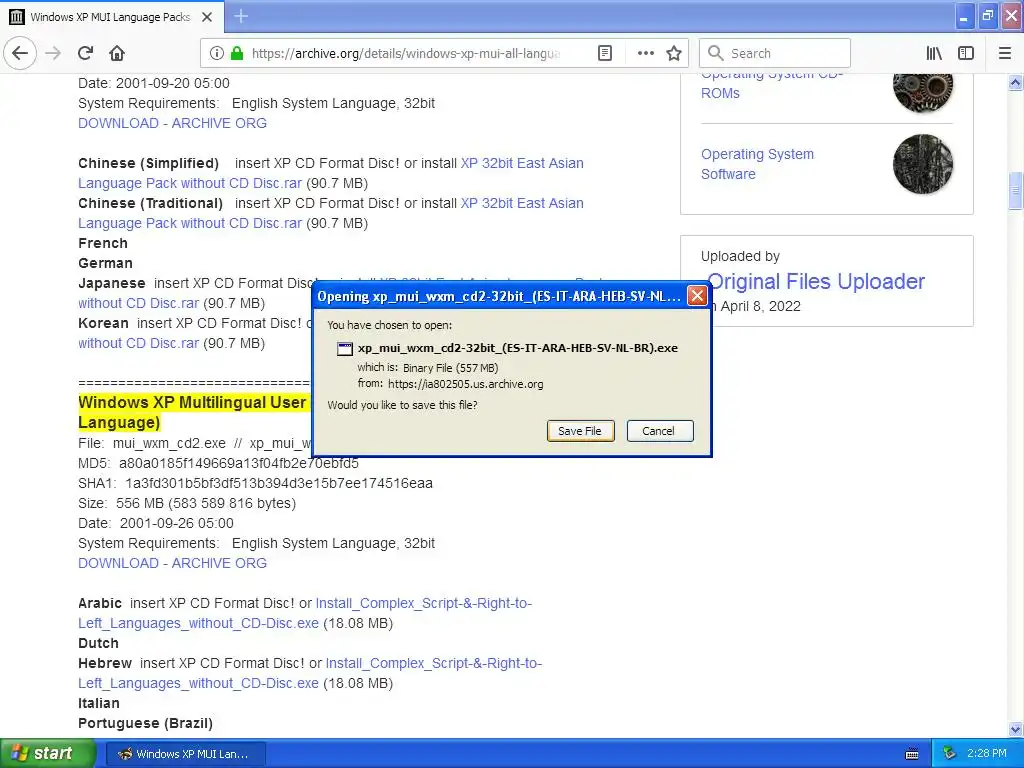Click the keyboard icon in system tray
Screen dimensions: 1024x768
[x=912, y=754]
